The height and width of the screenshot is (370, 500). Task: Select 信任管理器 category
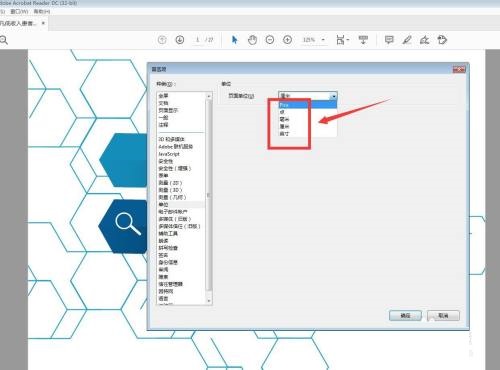(171, 284)
